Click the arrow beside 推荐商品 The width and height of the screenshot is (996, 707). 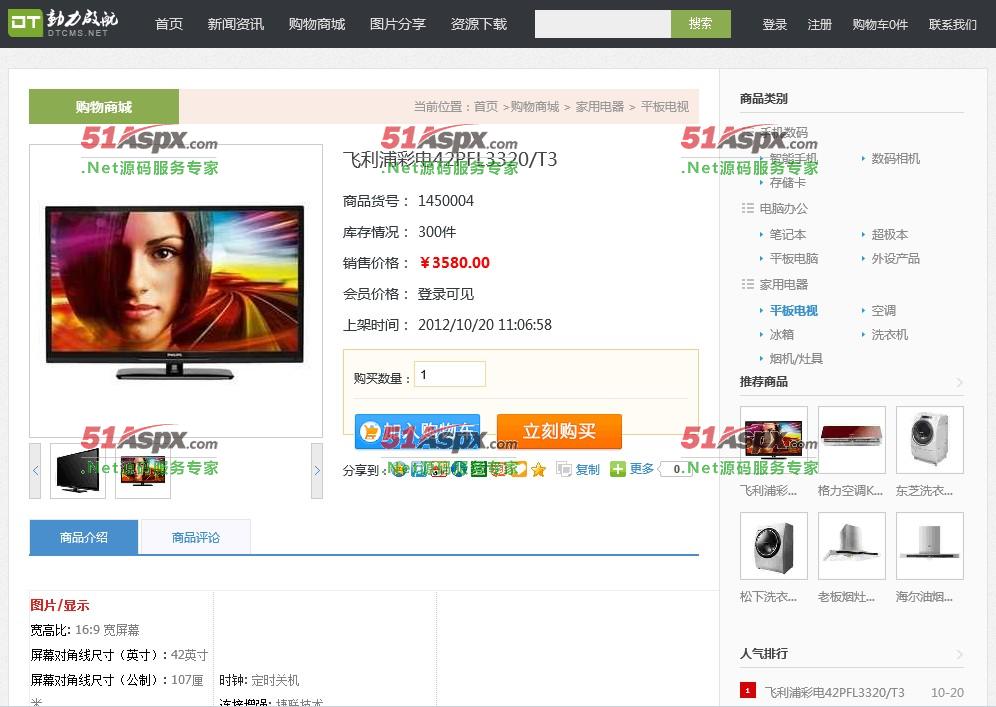[959, 382]
